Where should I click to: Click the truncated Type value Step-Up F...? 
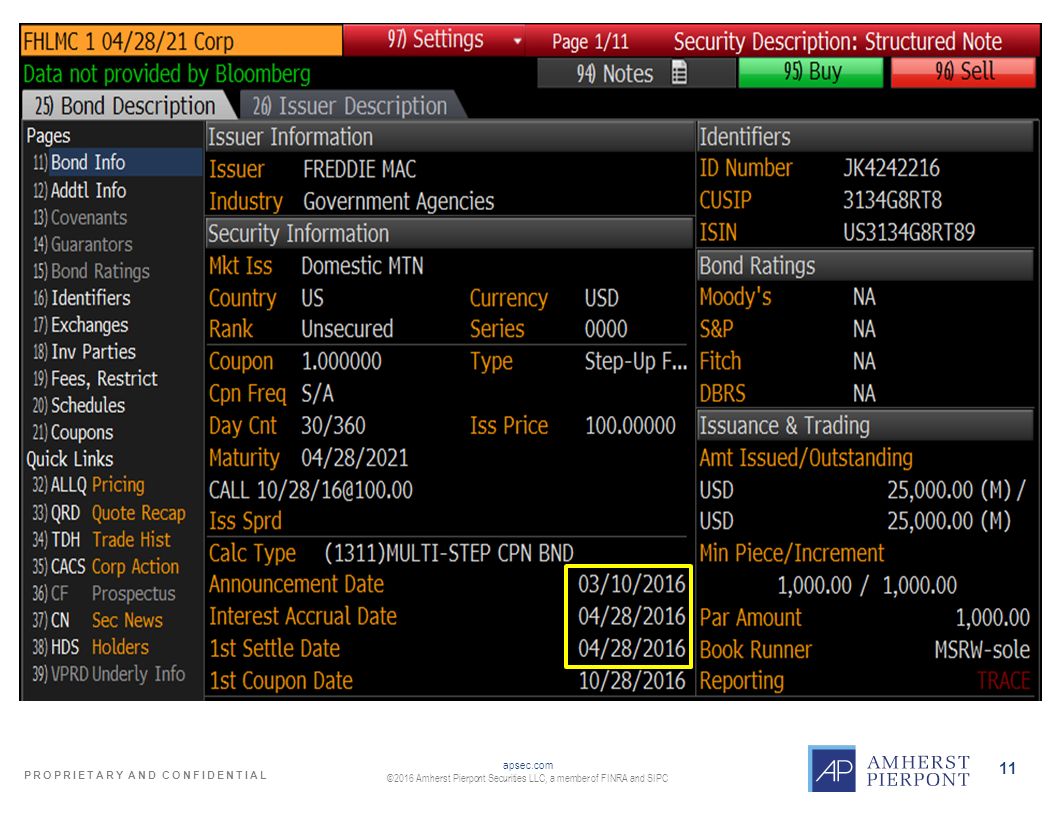tap(636, 362)
